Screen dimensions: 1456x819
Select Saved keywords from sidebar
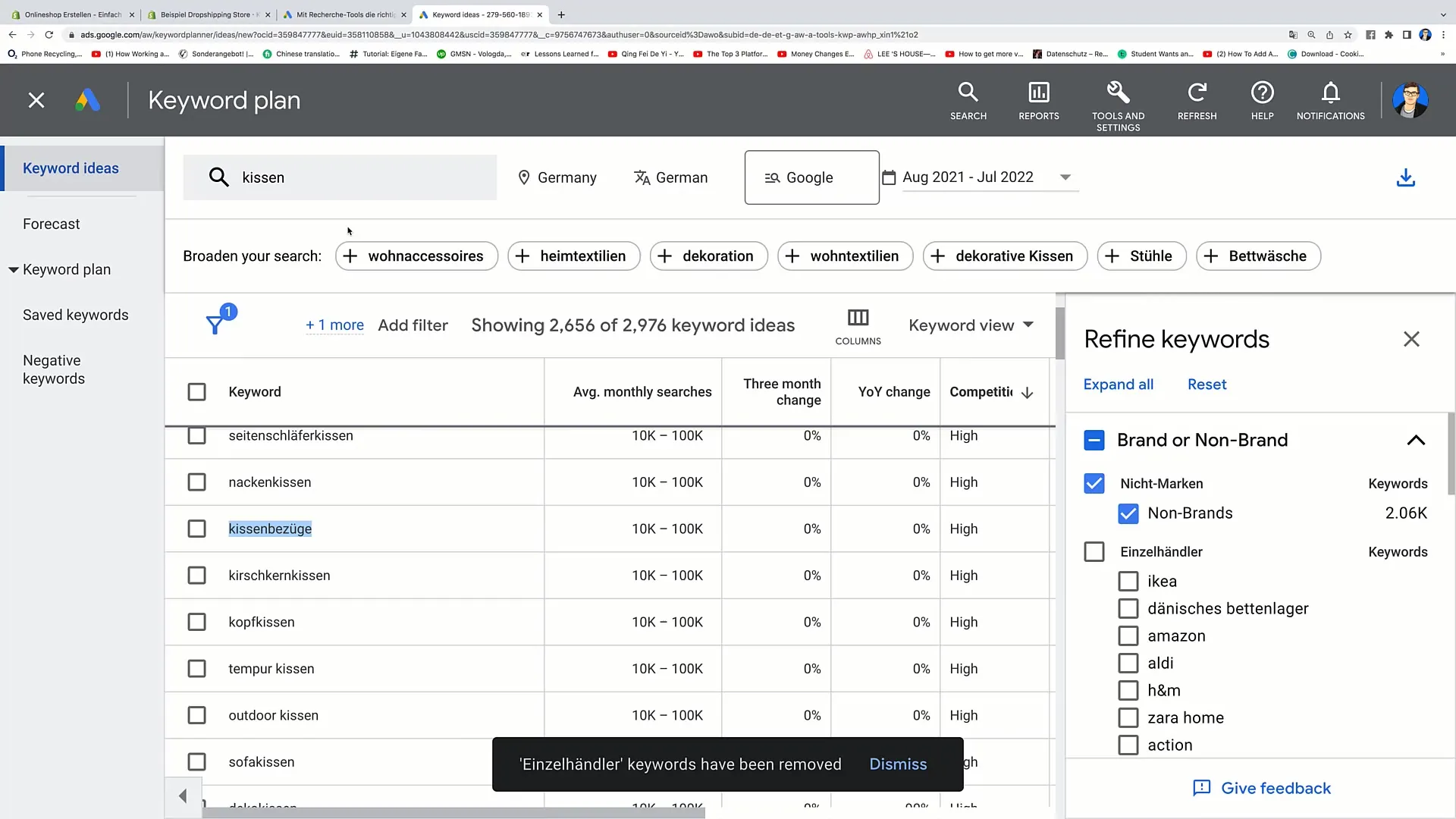tap(75, 314)
